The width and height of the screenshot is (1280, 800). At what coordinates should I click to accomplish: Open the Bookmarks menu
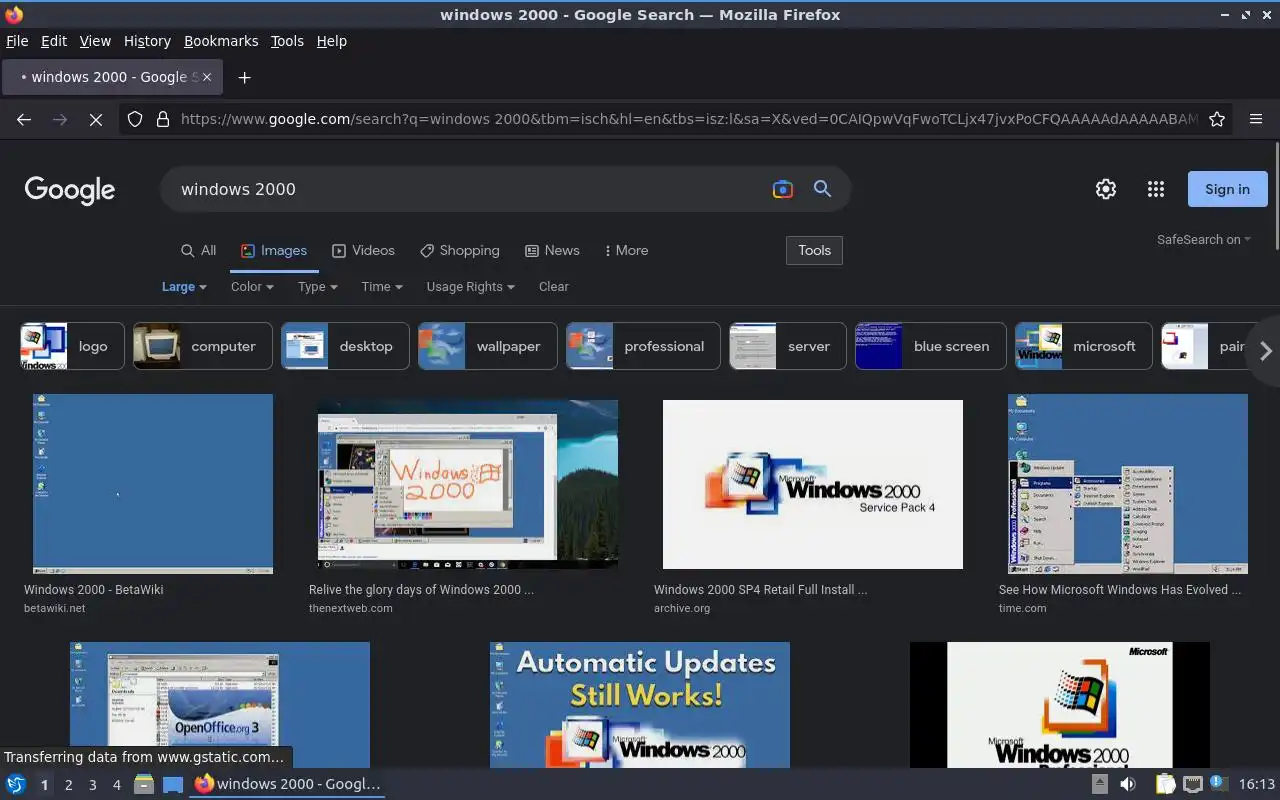pyautogui.click(x=221, y=41)
